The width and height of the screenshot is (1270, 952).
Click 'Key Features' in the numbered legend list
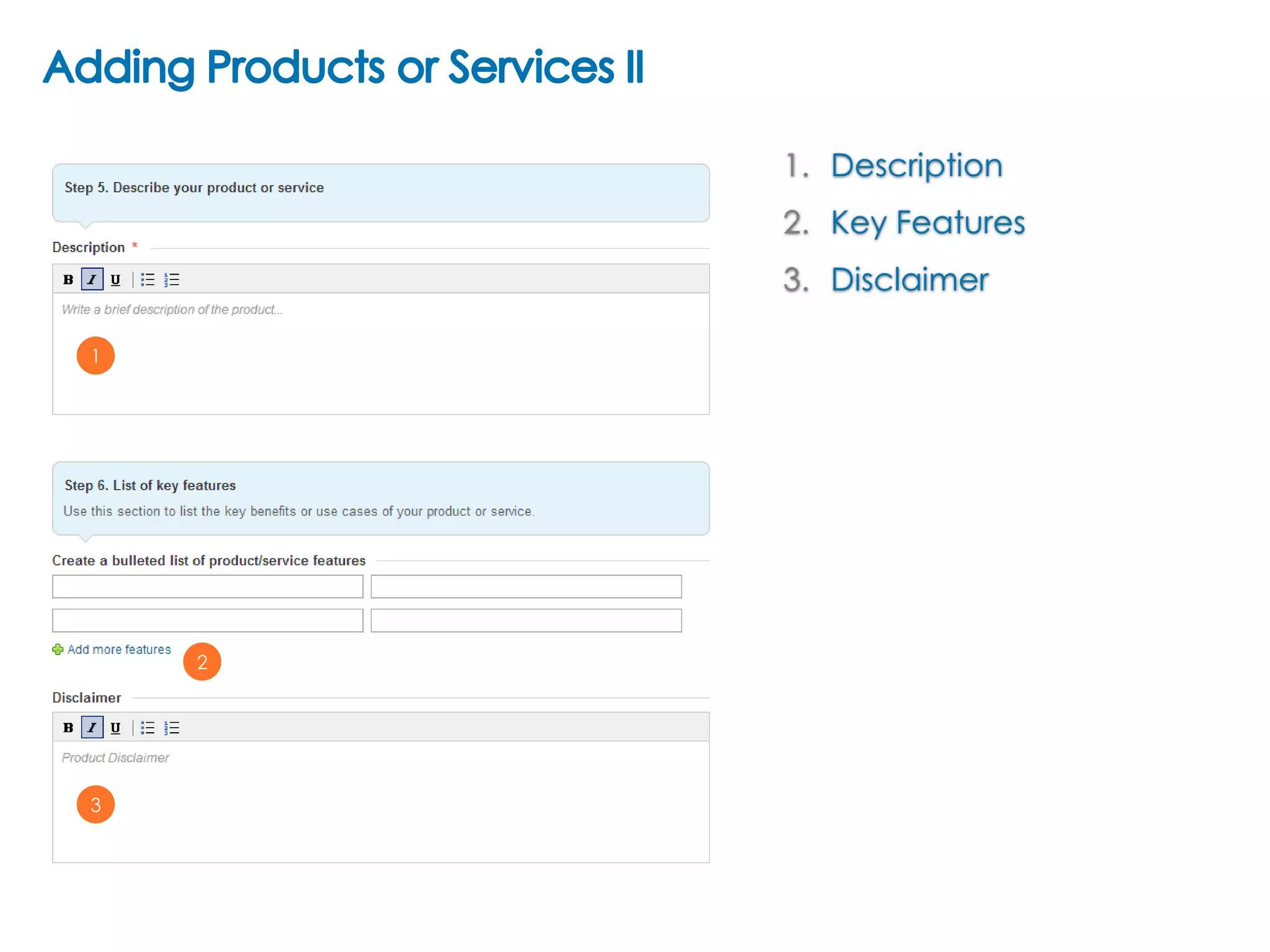coord(928,223)
